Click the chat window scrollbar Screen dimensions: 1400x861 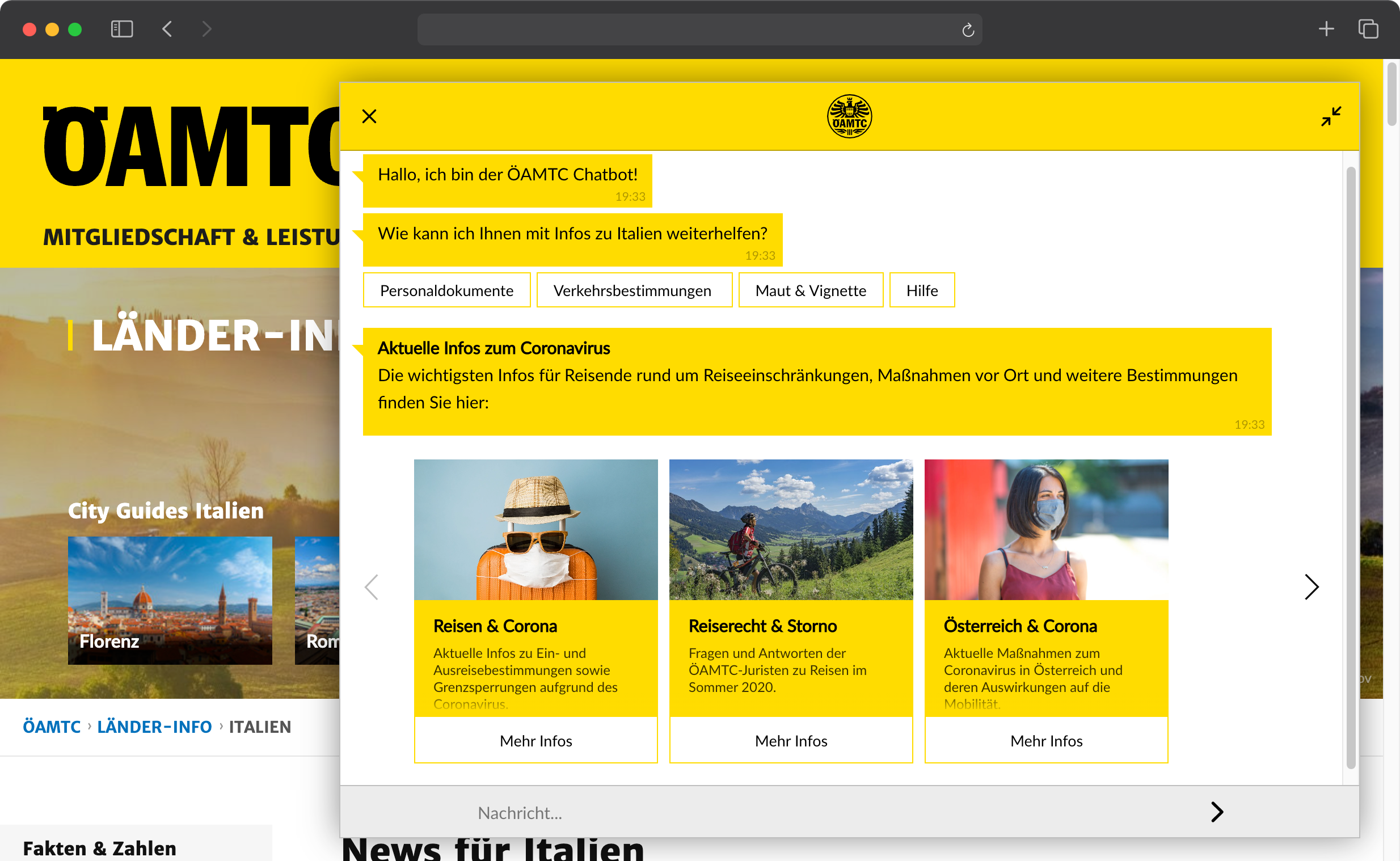click(x=1351, y=467)
